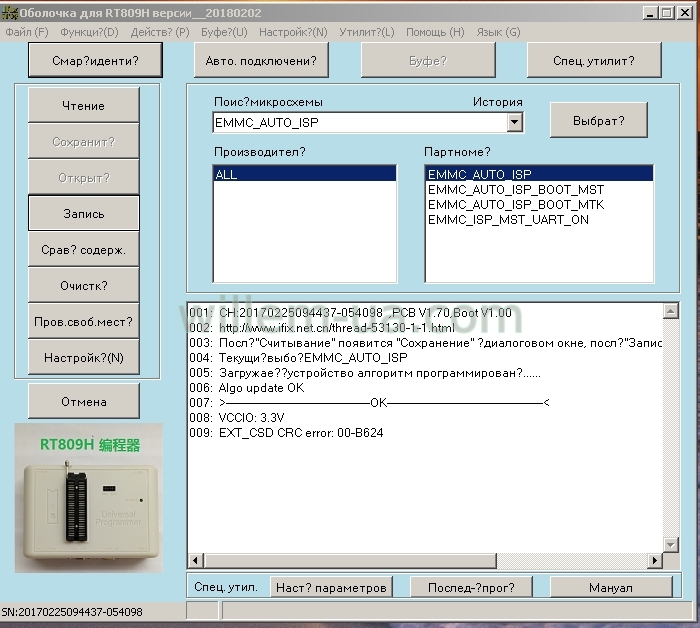Click the RT809H programmer picture
Screen dimensions: 700x628
click(89, 498)
